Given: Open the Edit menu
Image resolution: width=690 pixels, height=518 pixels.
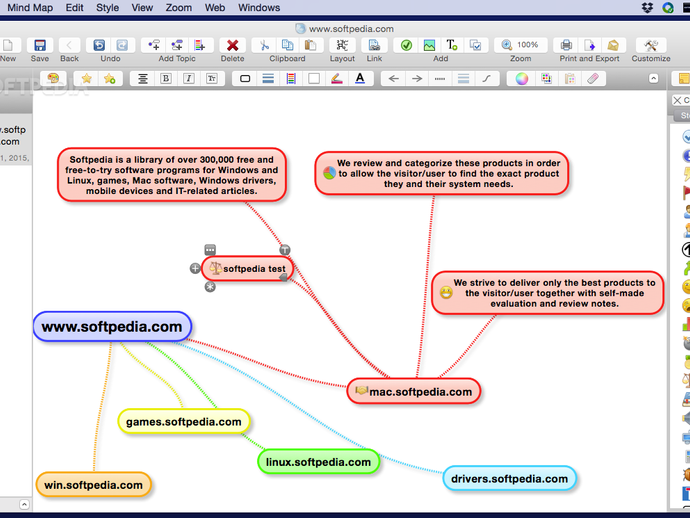Looking at the screenshot, I should pyautogui.click(x=74, y=7).
